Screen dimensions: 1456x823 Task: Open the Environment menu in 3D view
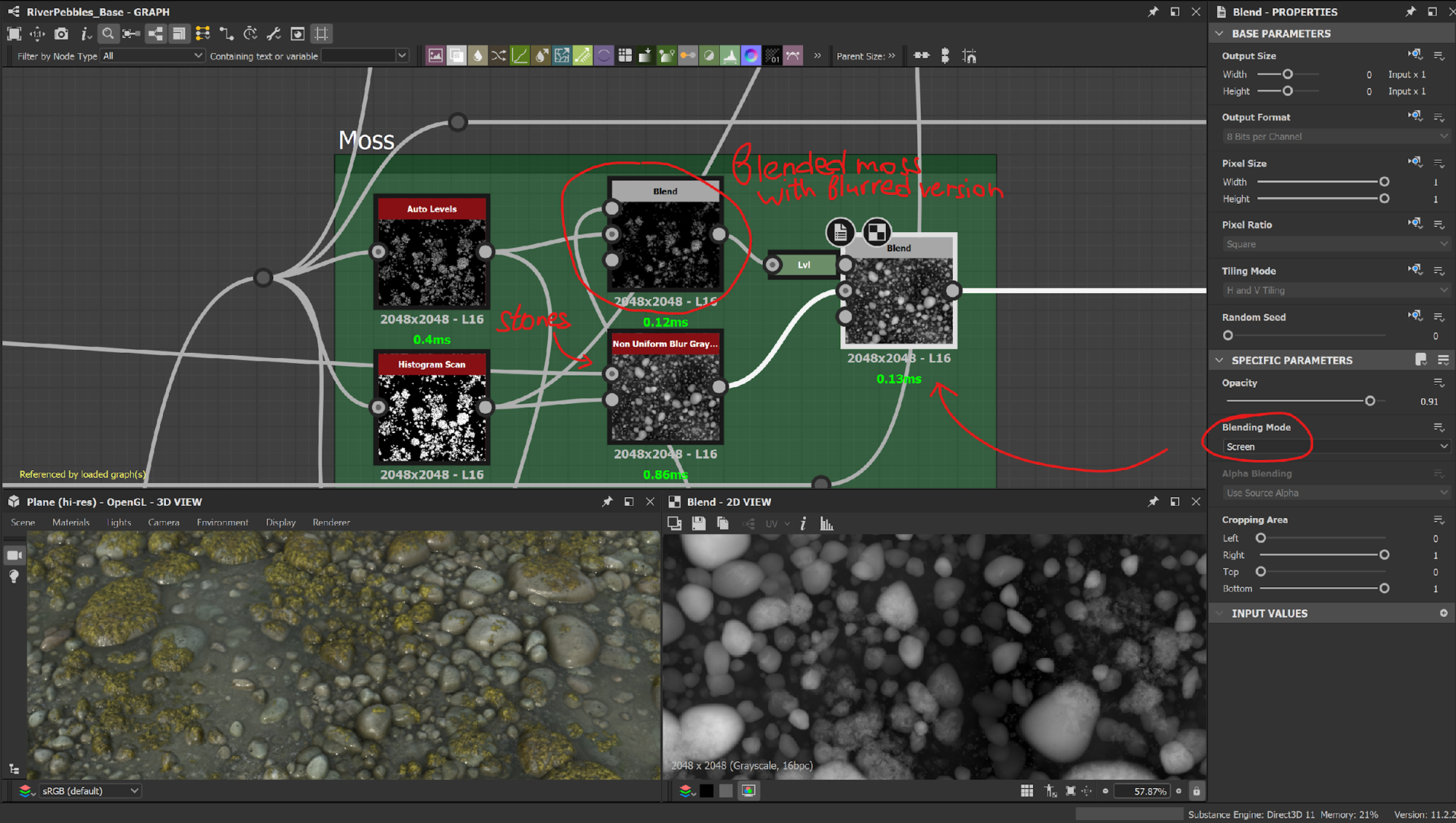(x=222, y=522)
